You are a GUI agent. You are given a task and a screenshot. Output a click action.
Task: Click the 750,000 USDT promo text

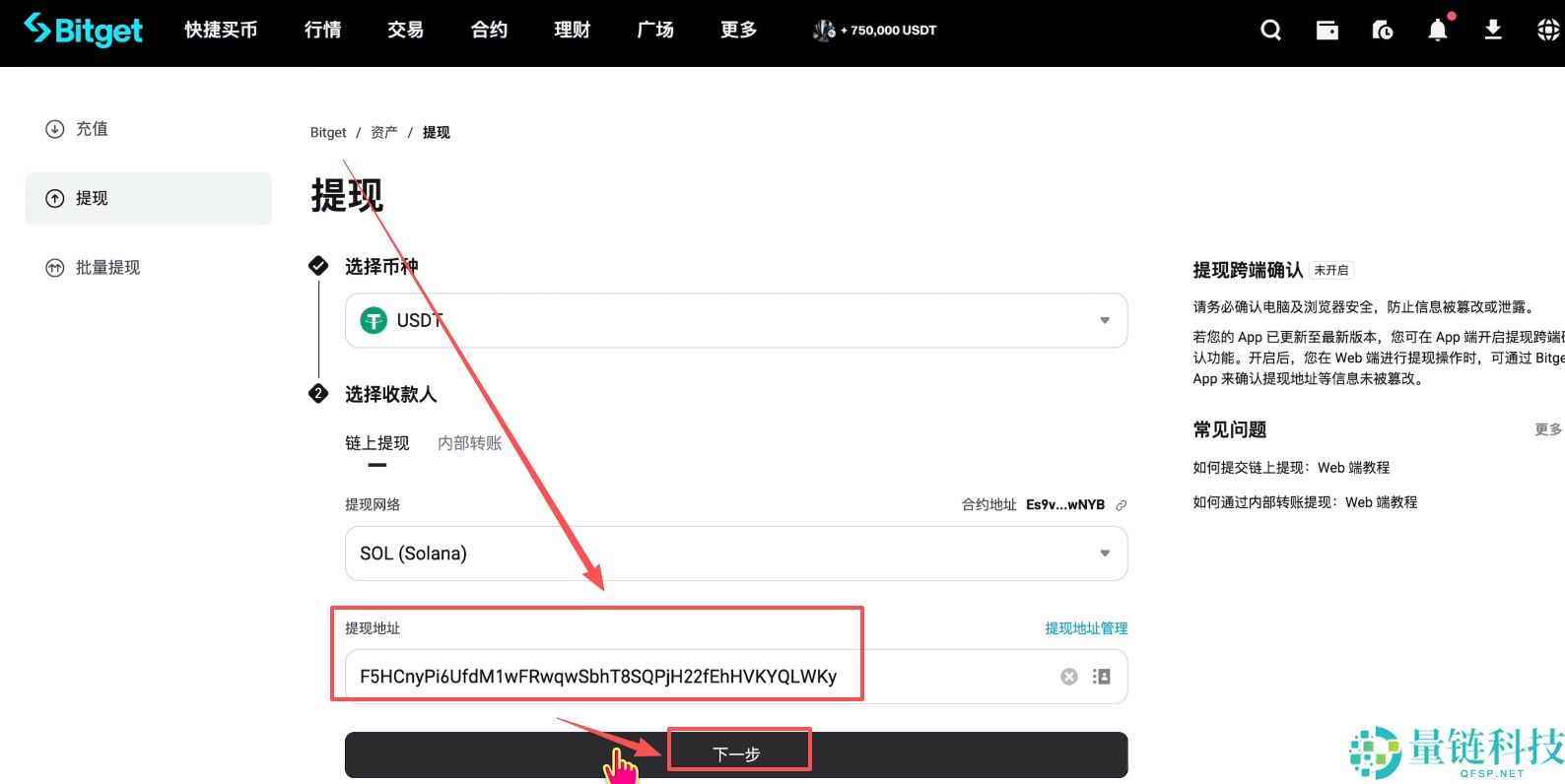click(x=889, y=31)
